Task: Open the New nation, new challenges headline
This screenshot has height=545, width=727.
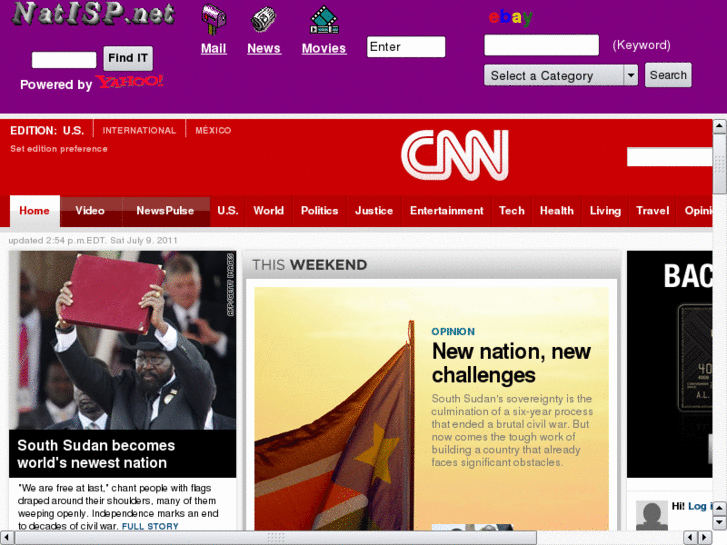Action: click(511, 363)
